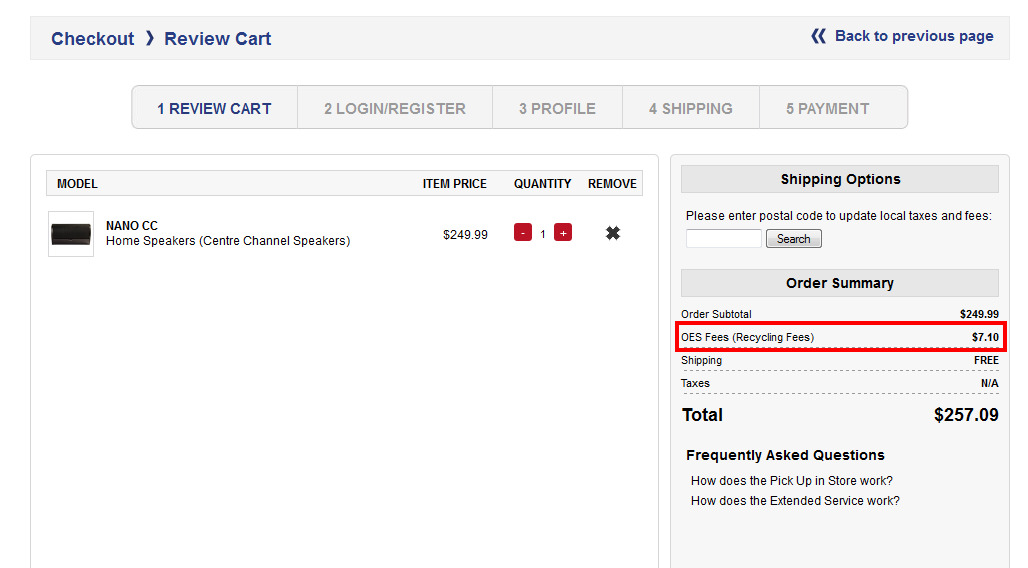This screenshot has width=1028, height=568.
Task: Click the Checkout breadcrumb link
Action: [92, 39]
